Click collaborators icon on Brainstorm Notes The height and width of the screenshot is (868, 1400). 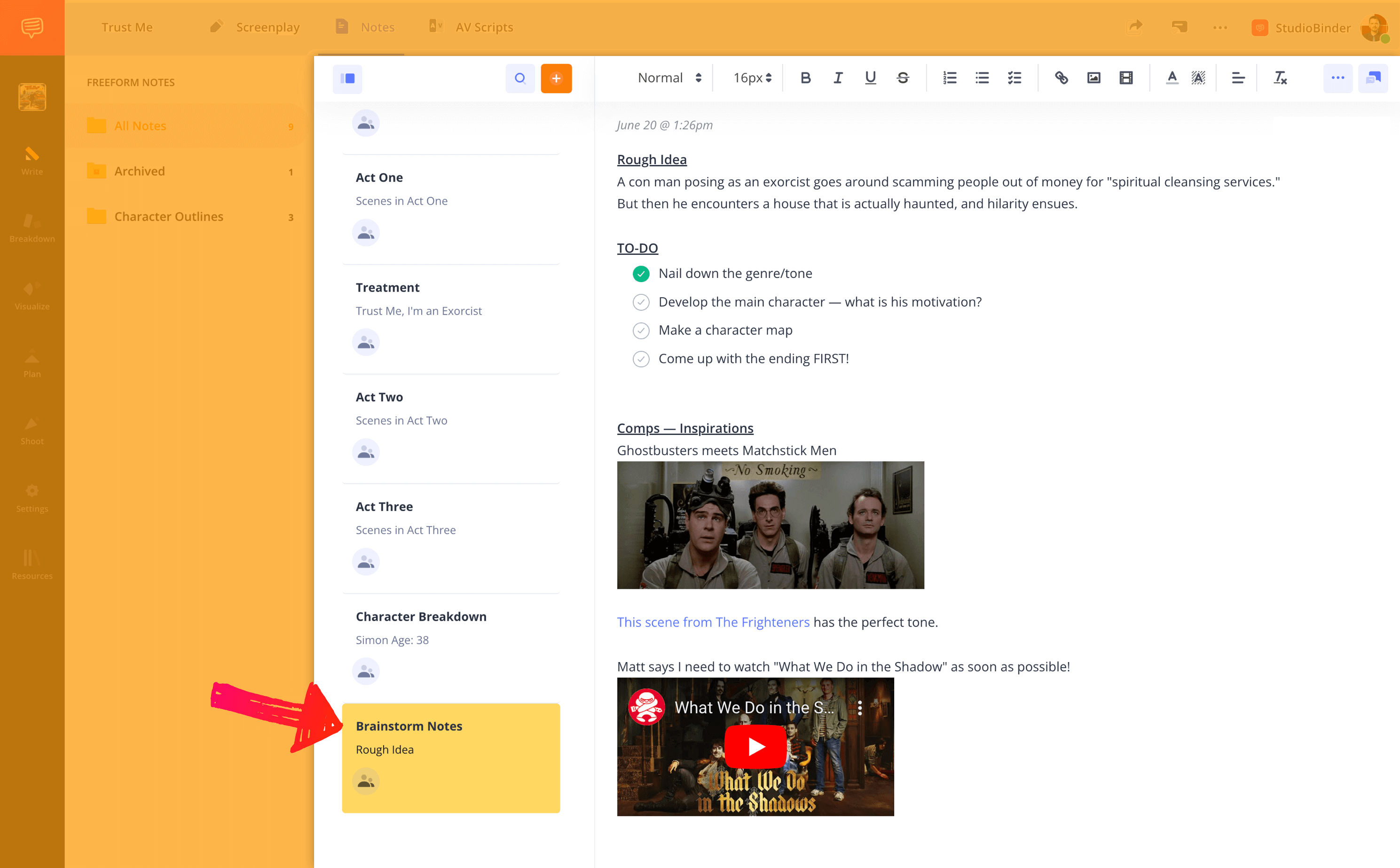tap(366, 781)
